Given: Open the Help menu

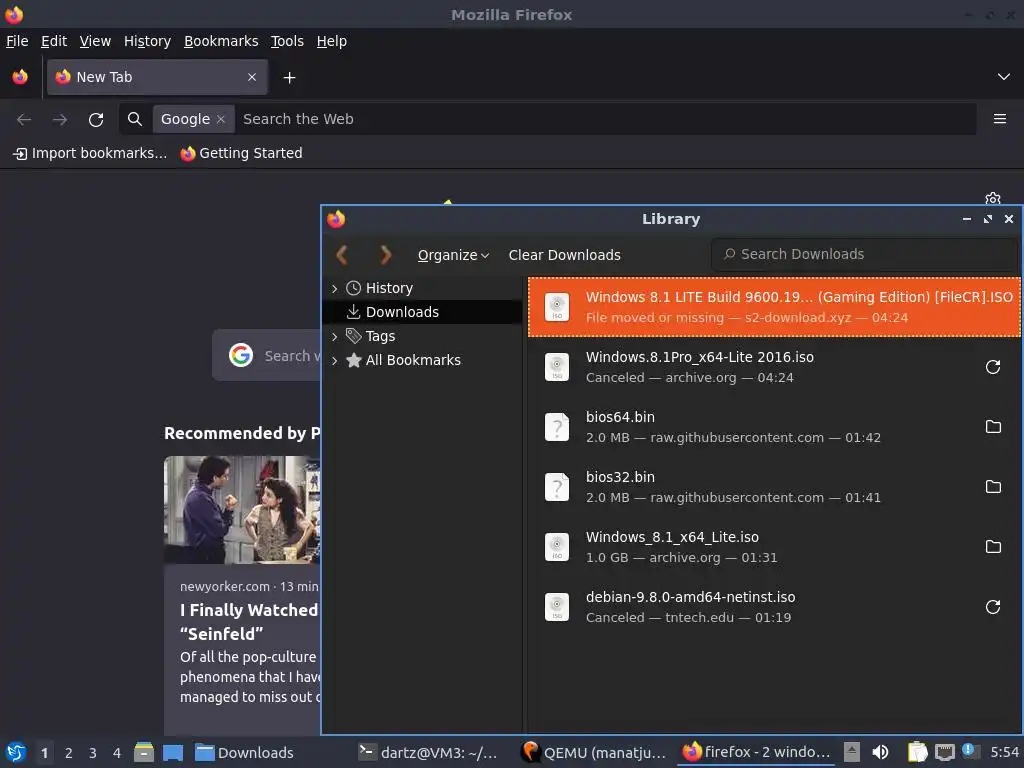Looking at the screenshot, I should [332, 41].
